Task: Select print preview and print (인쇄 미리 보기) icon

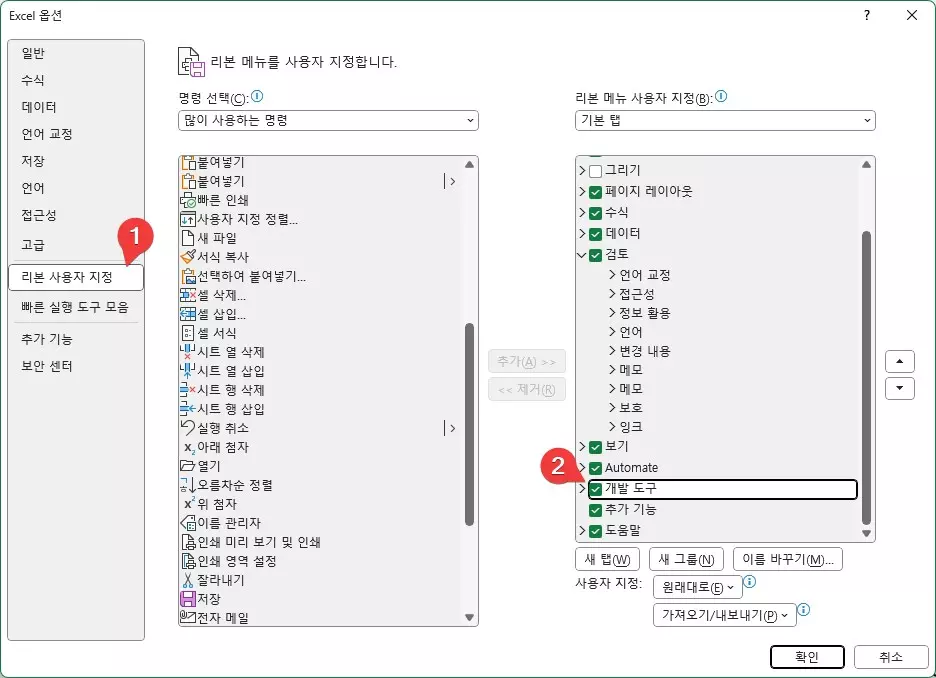Action: (x=187, y=542)
